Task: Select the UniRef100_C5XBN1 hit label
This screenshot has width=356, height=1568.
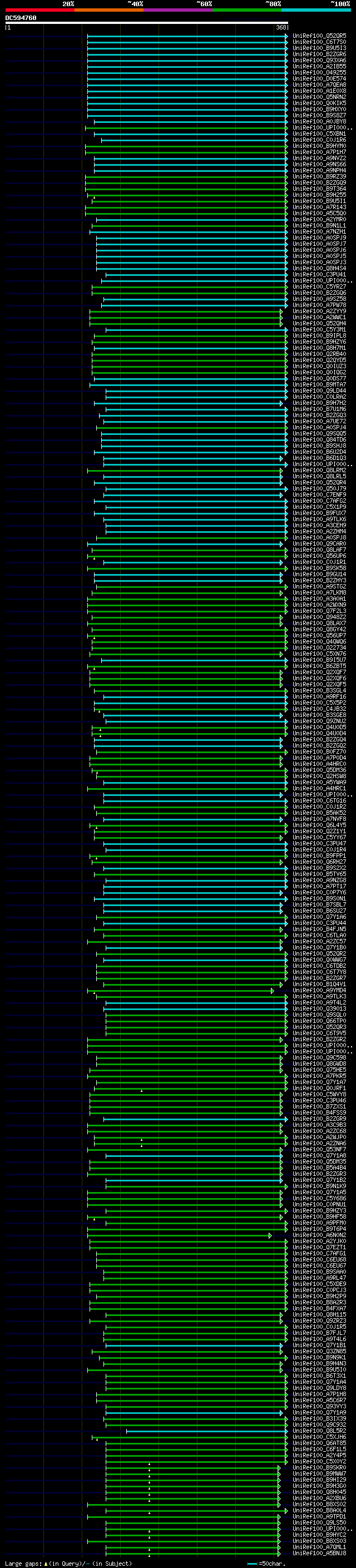Action: click(319, 134)
